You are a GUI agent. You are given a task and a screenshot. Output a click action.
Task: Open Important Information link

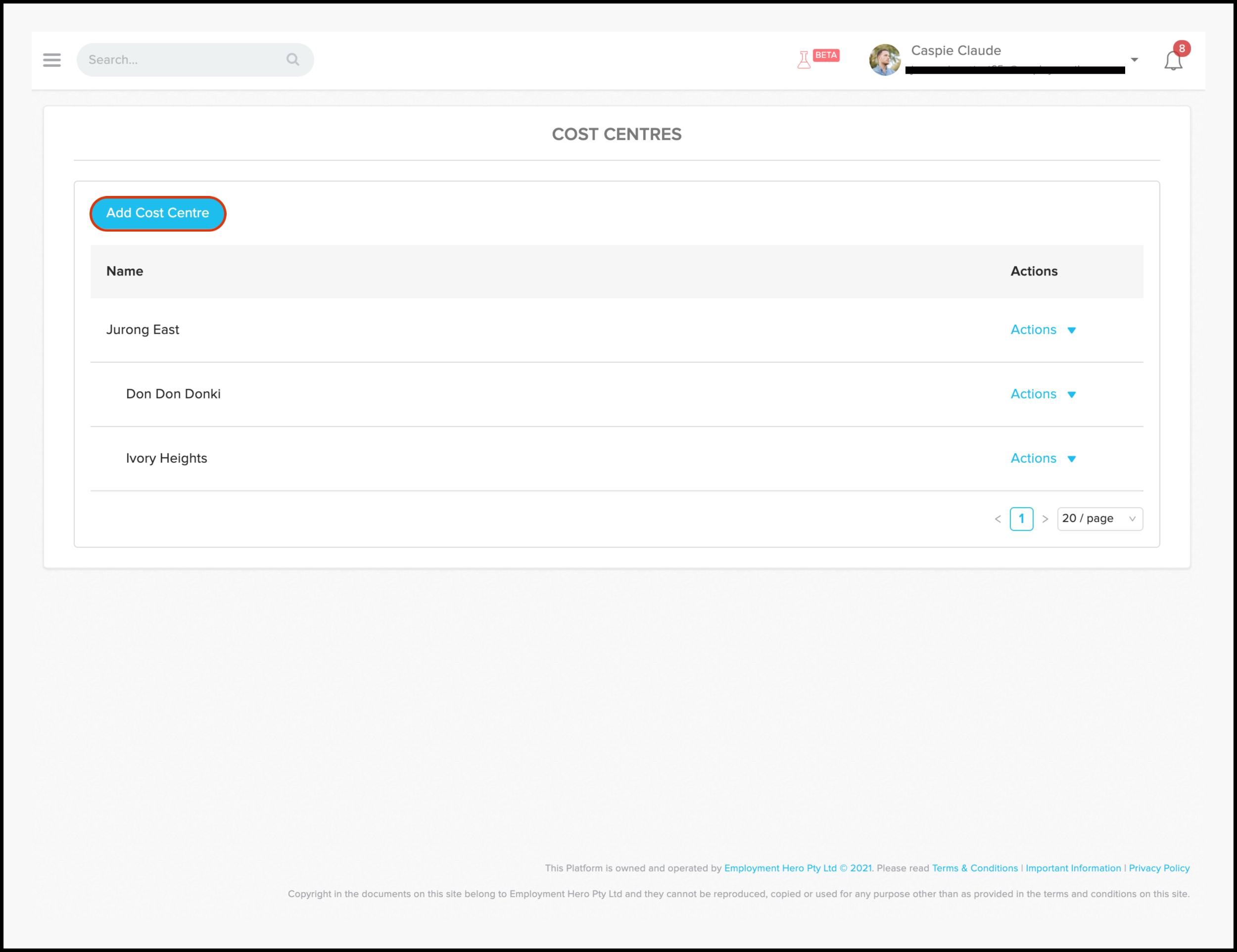(x=1073, y=868)
